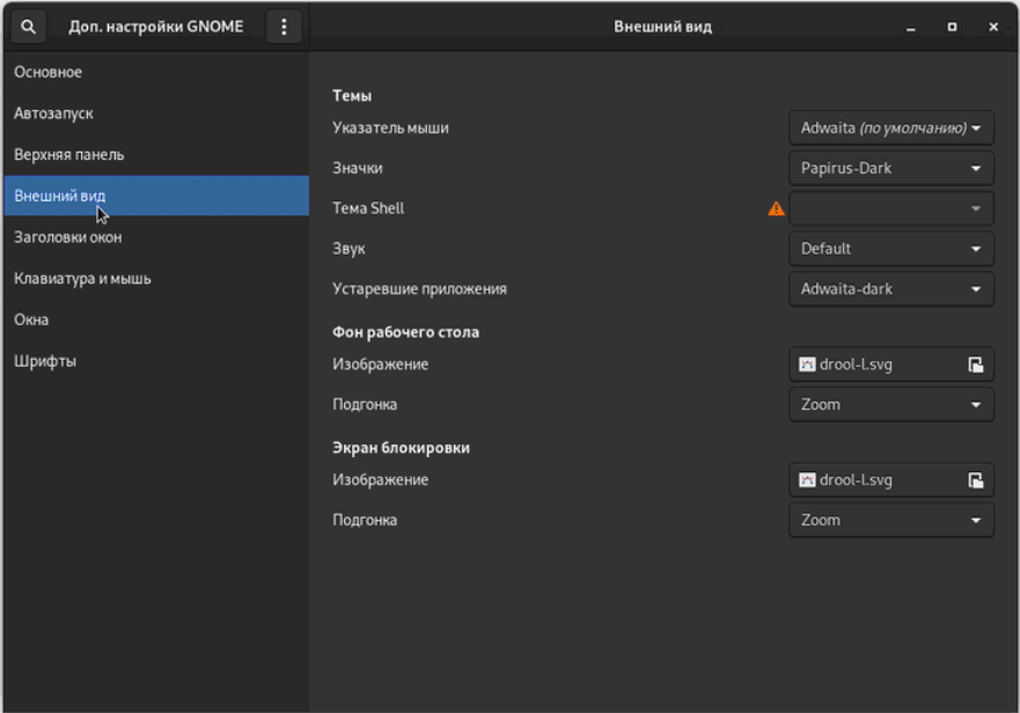Image resolution: width=1020 pixels, height=713 pixels.
Task: Open Подгонка dropdown under Экран блокировки
Action: pyautogui.click(x=890, y=519)
